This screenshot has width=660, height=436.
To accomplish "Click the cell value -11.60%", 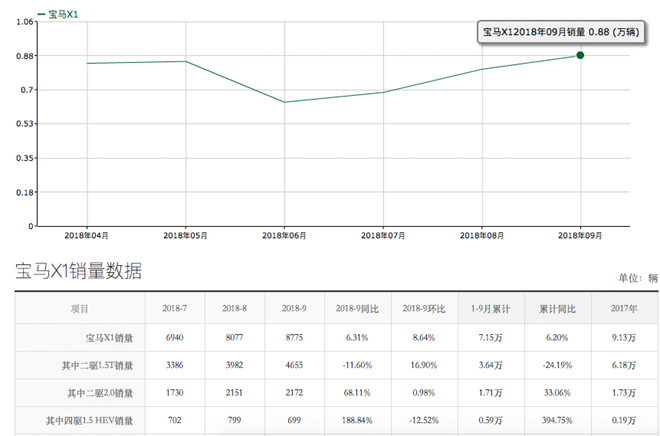I will click(x=357, y=365).
